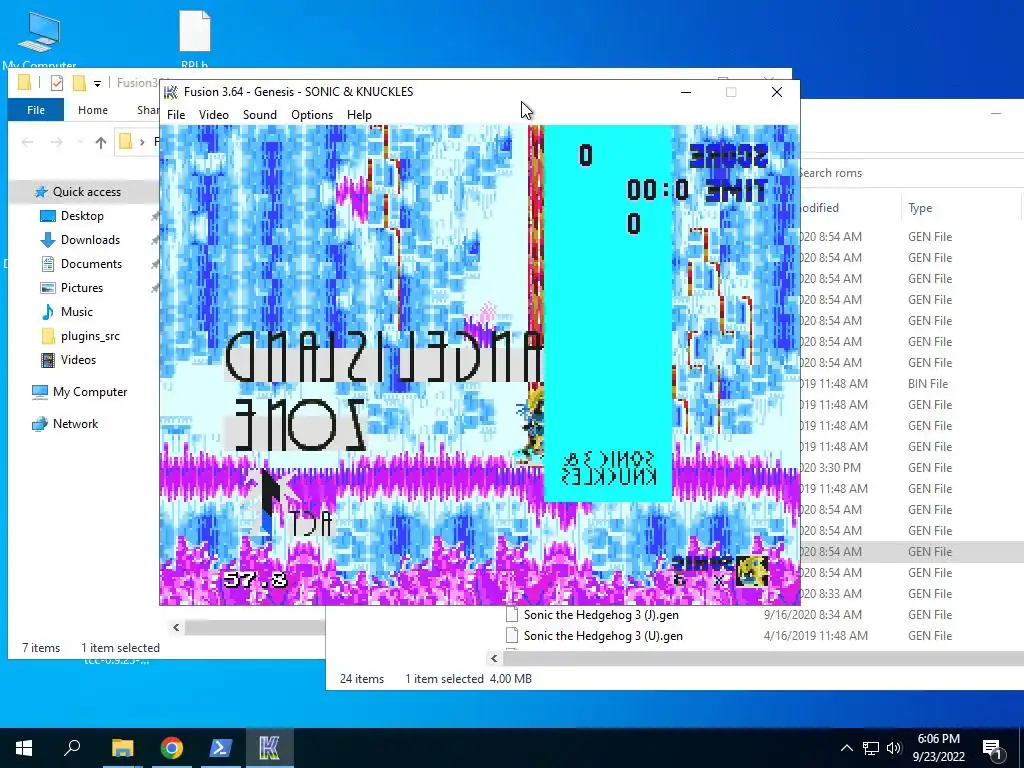
Task: Click the Music note icon
Action: [x=48, y=312]
